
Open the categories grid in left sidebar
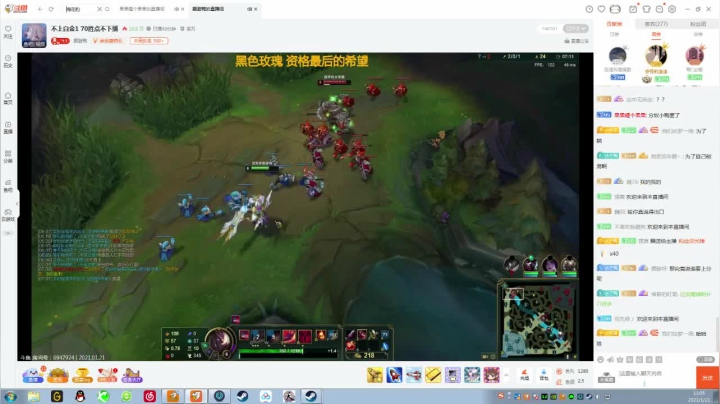8,157
